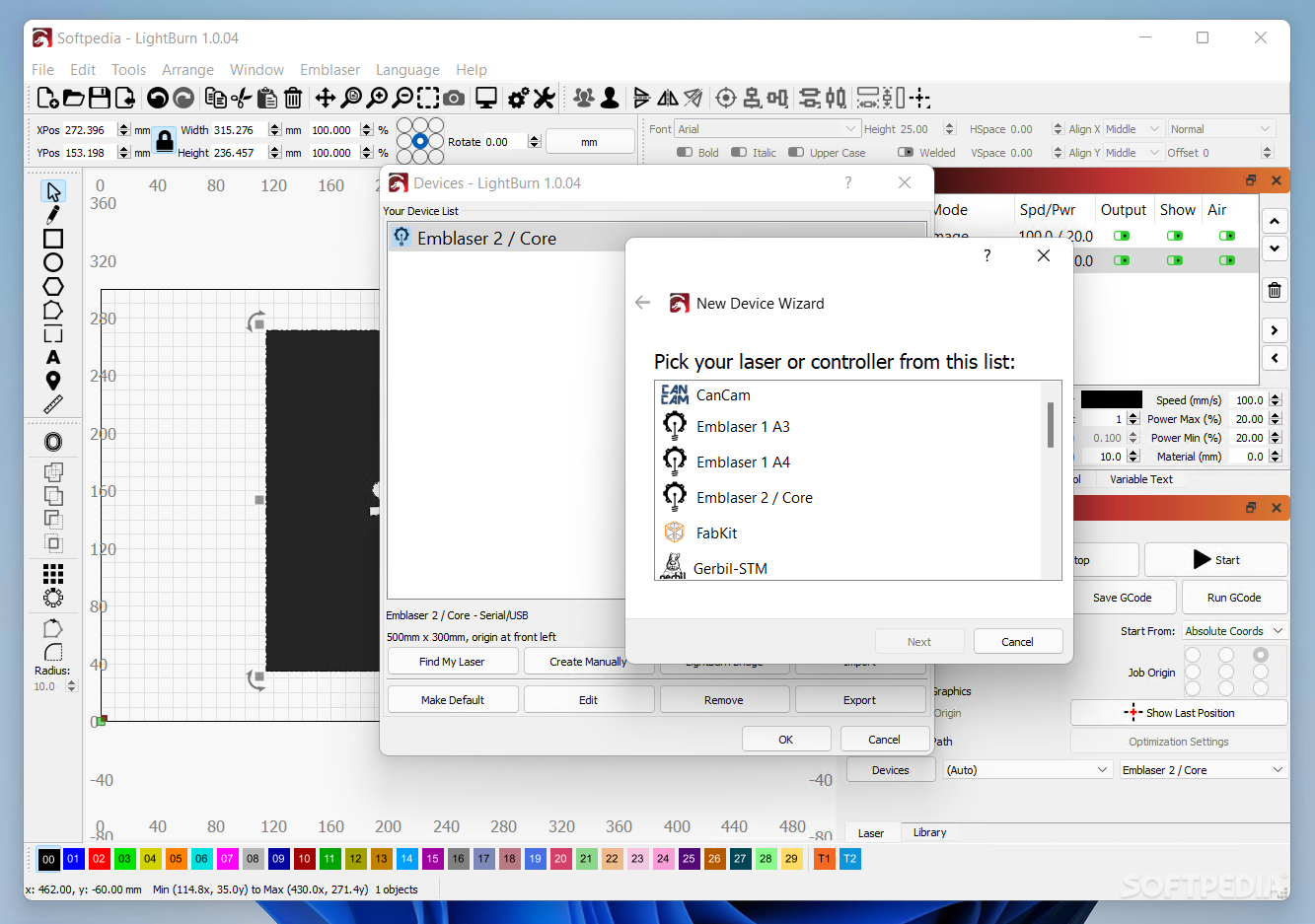Click the camera capture icon
1315x924 pixels.
pyautogui.click(x=454, y=98)
